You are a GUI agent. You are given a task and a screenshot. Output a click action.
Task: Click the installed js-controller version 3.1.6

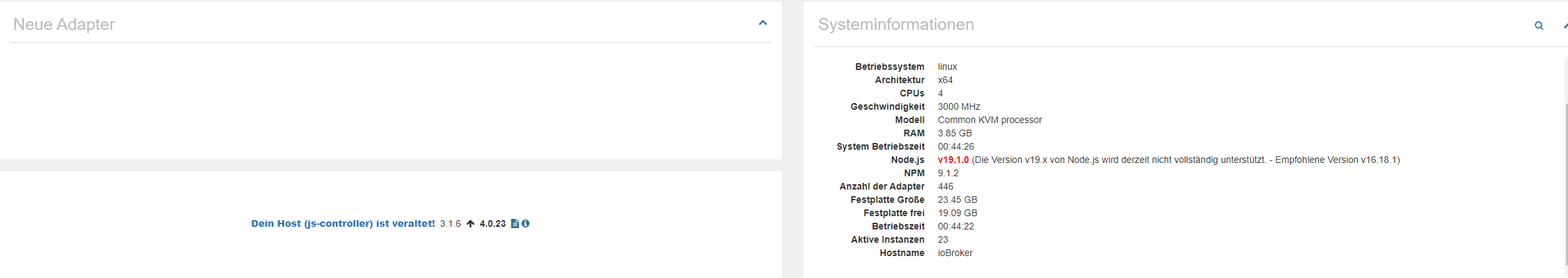(x=451, y=223)
